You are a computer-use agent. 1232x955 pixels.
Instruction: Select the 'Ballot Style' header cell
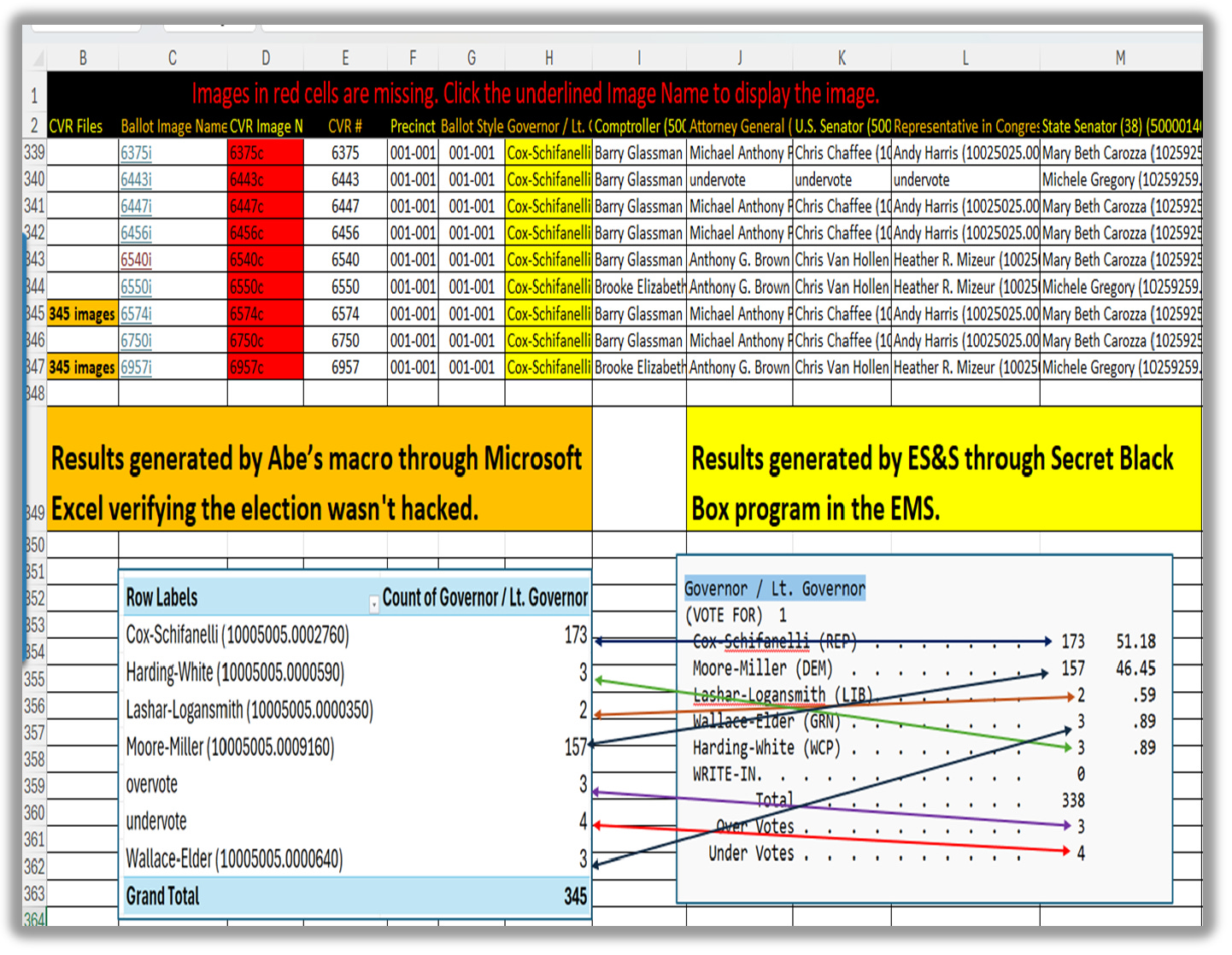(472, 126)
